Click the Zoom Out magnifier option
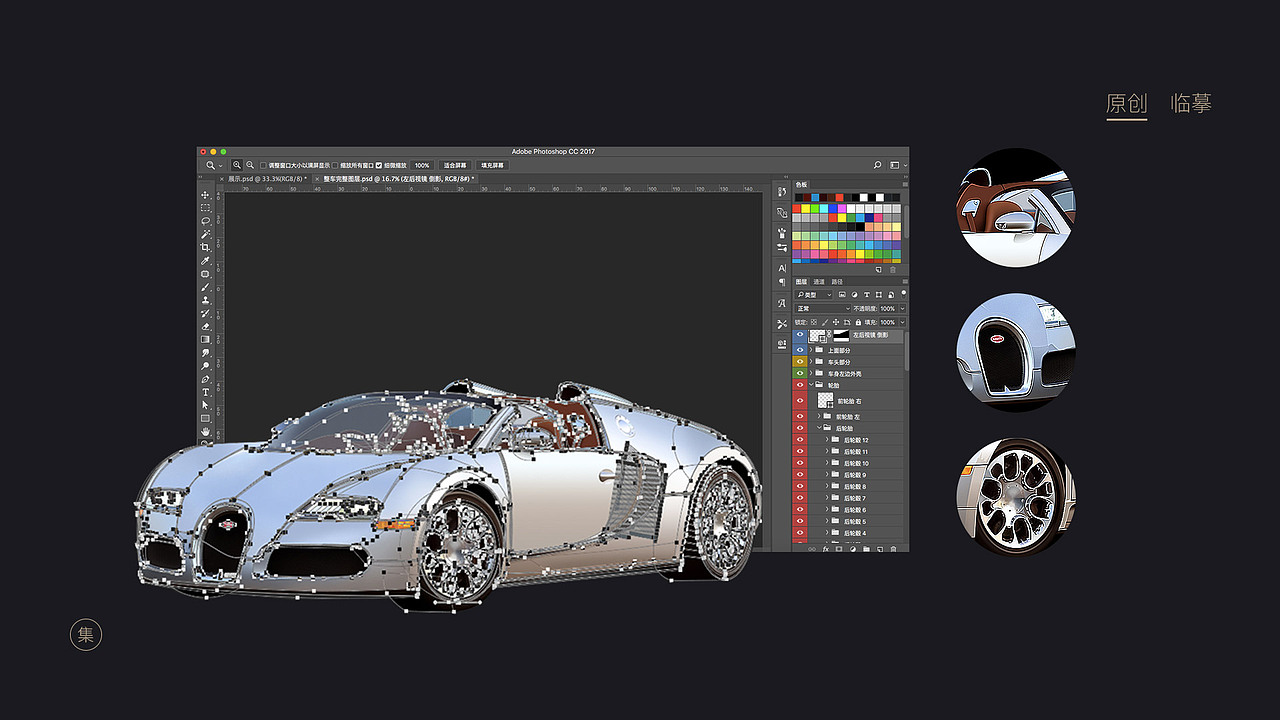Screen dimensions: 1280x720 click(250, 165)
